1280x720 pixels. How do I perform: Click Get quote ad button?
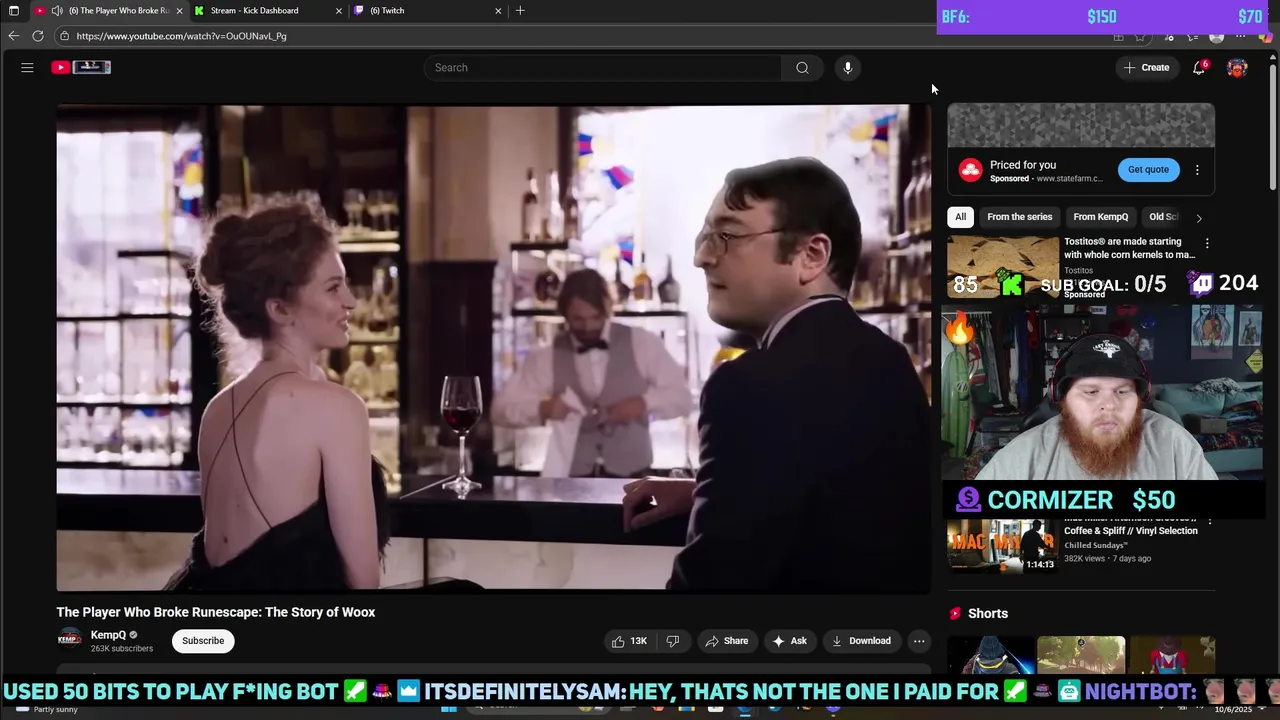click(1148, 170)
